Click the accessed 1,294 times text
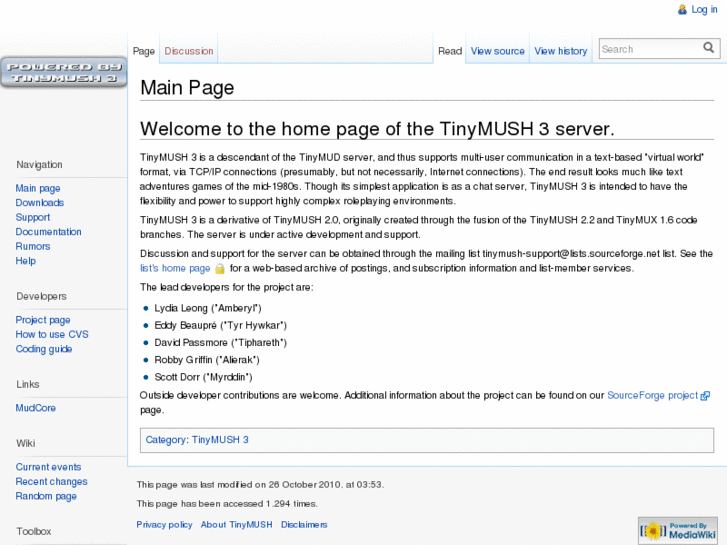 (x=227, y=504)
